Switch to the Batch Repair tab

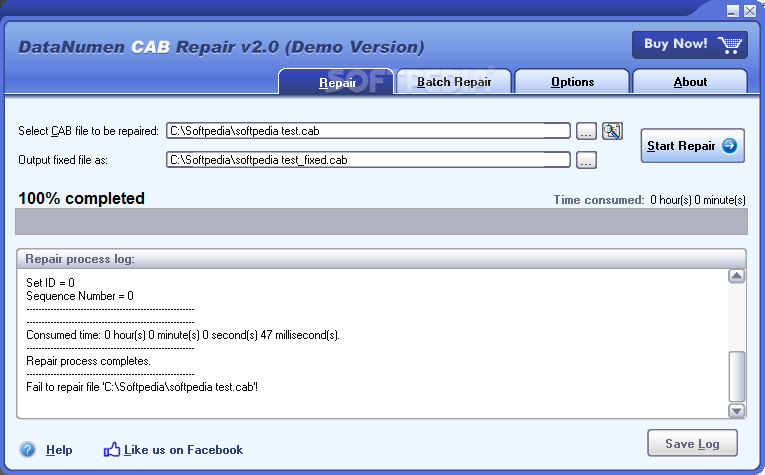coord(454,81)
